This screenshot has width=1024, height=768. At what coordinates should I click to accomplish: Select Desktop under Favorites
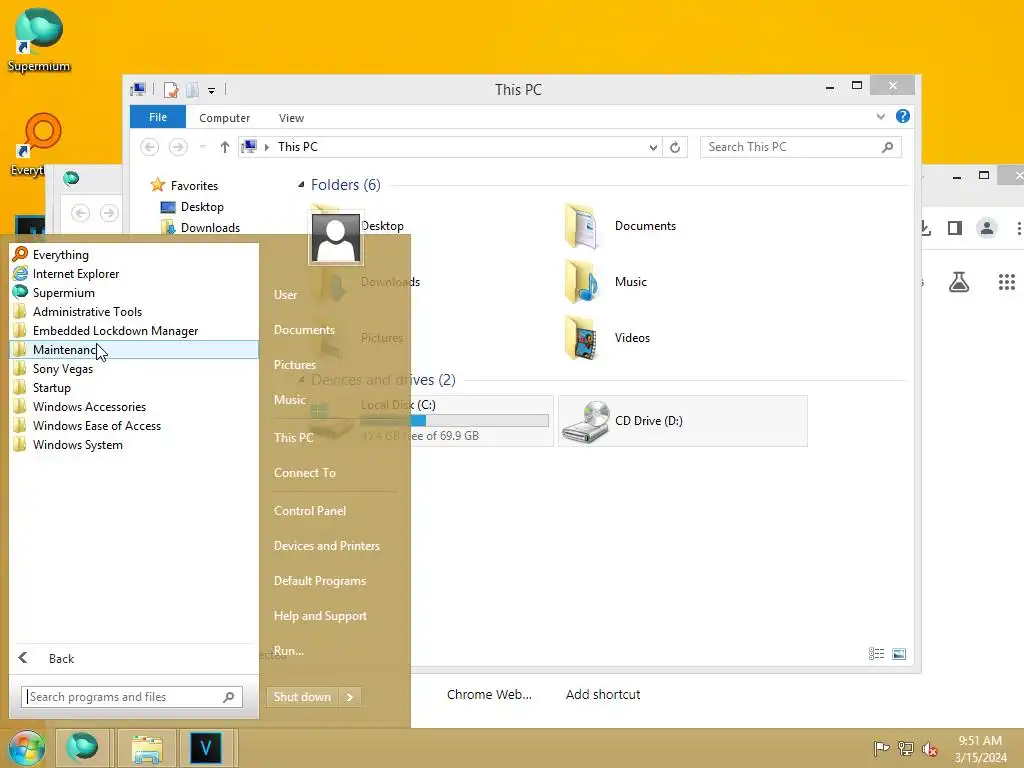click(x=202, y=206)
